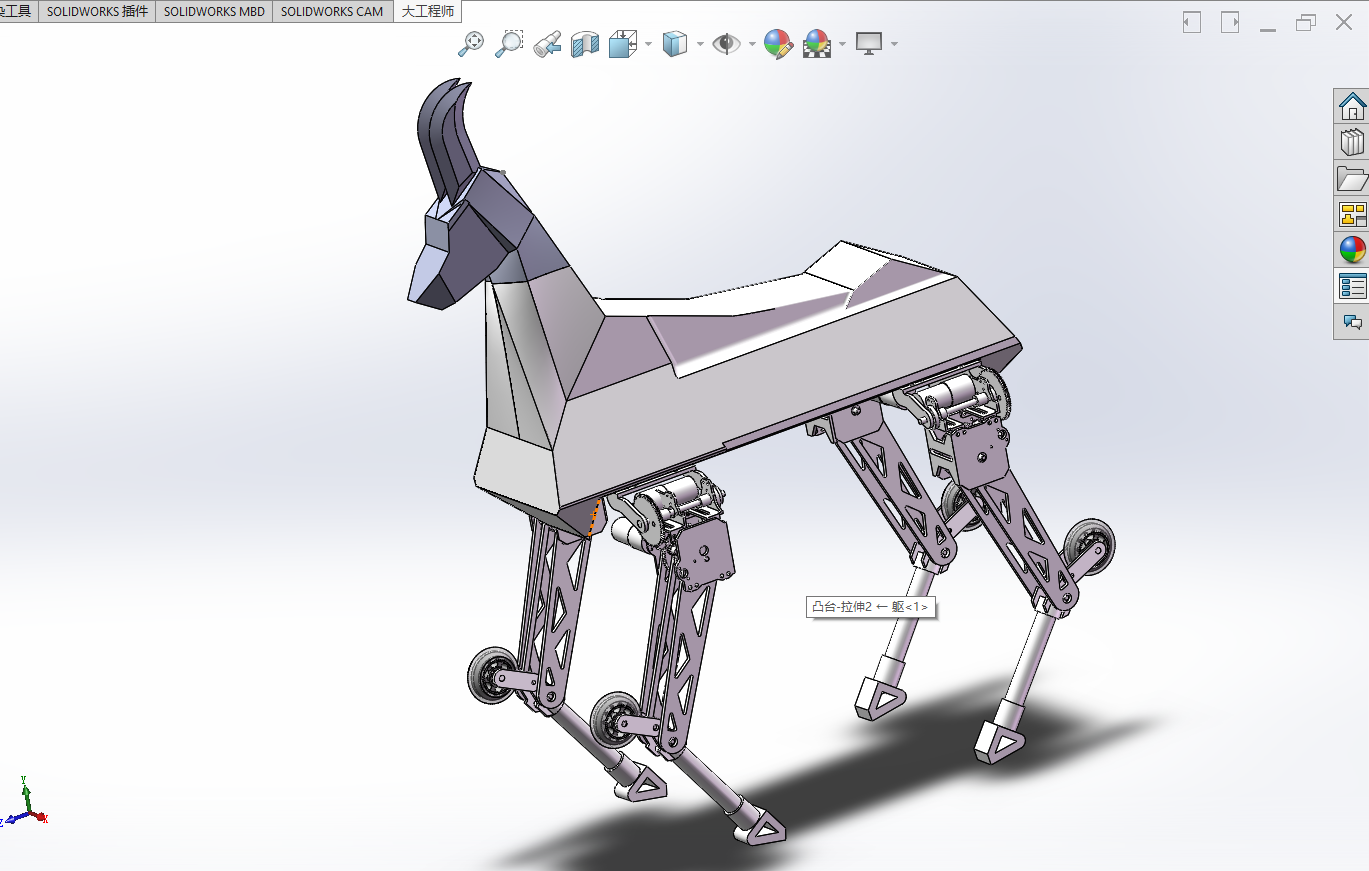
Task: Open the SOLIDWORKS Forum chat bubbles icon
Action: pos(1352,322)
